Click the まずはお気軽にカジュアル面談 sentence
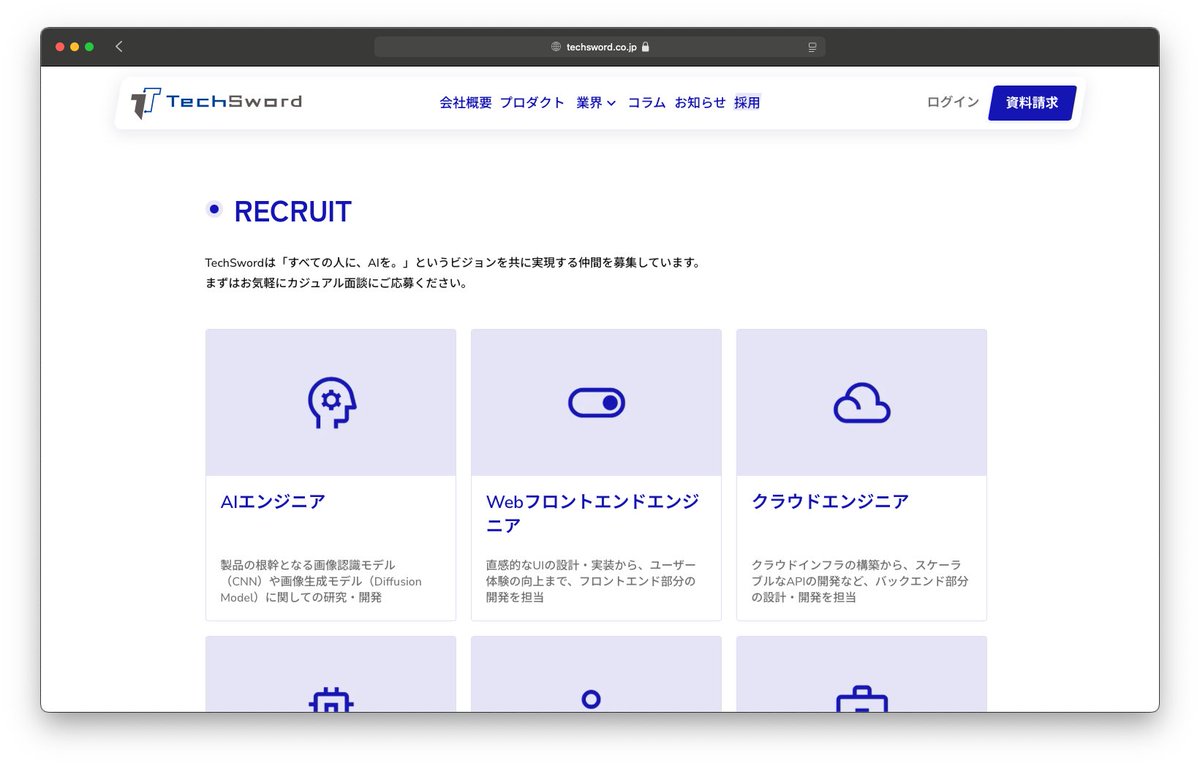The height and width of the screenshot is (766, 1200). click(336, 283)
